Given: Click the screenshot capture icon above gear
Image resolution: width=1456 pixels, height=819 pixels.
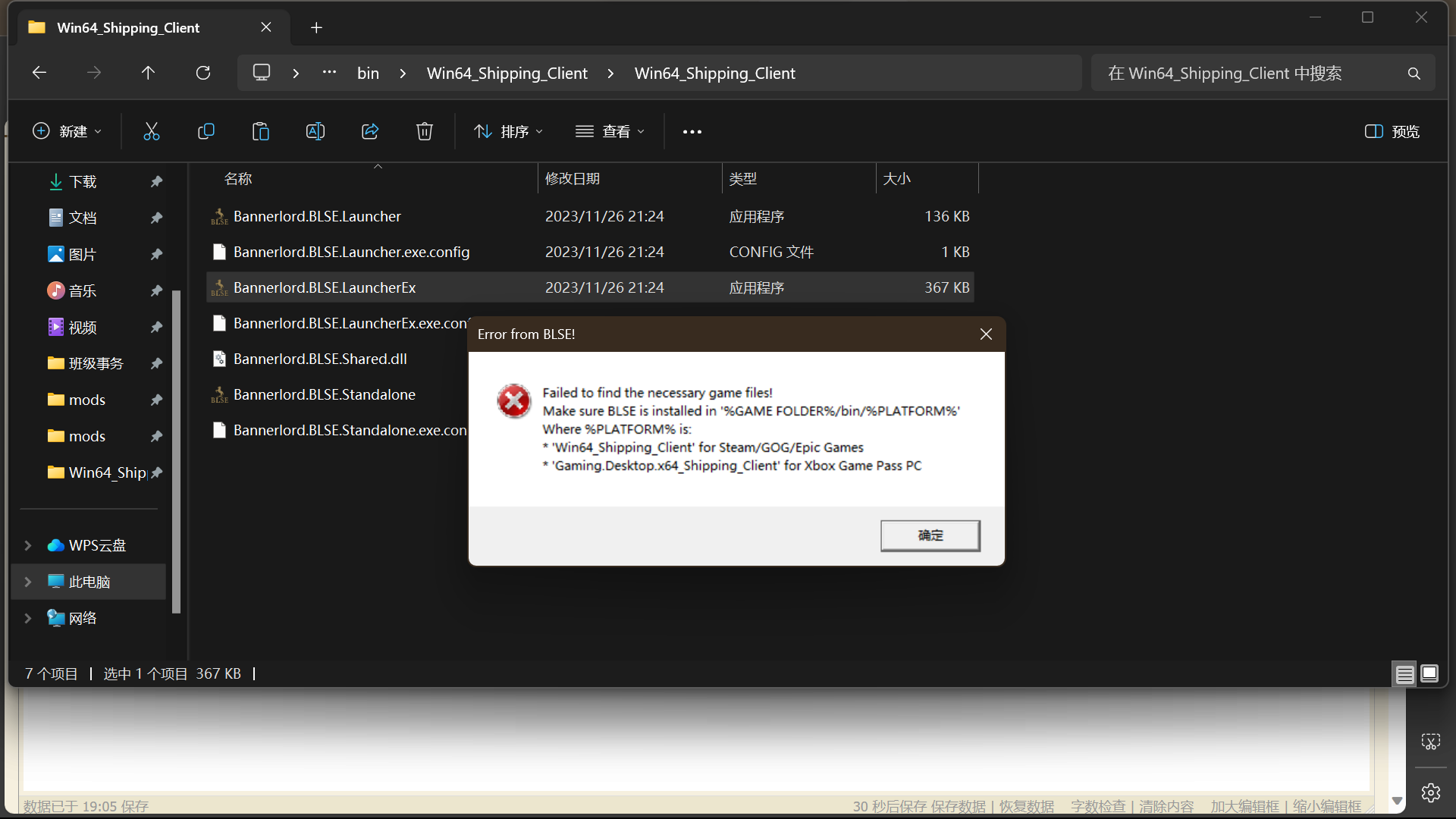Looking at the screenshot, I should pos(1430,741).
